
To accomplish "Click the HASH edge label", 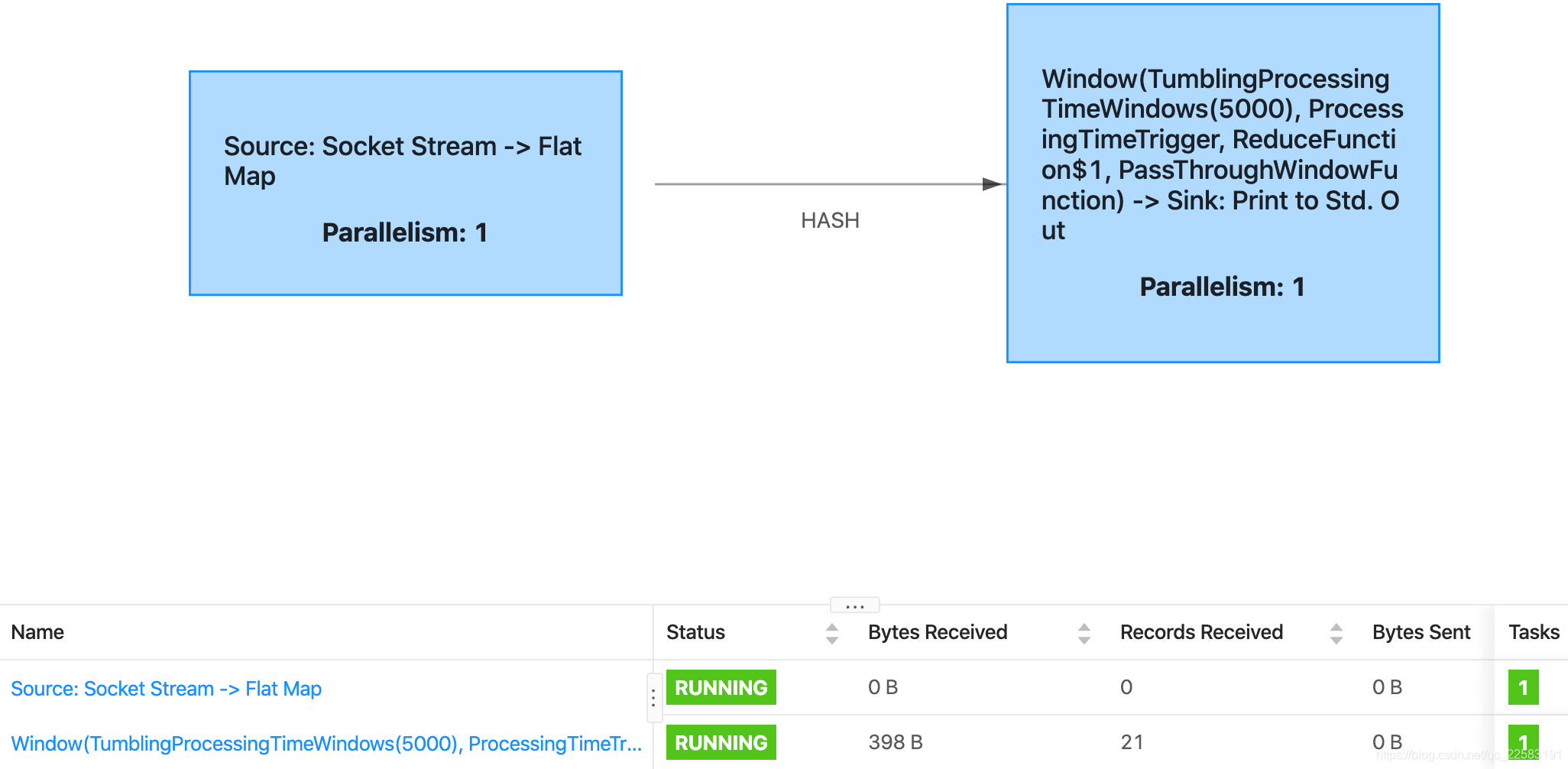I will point(830,220).
